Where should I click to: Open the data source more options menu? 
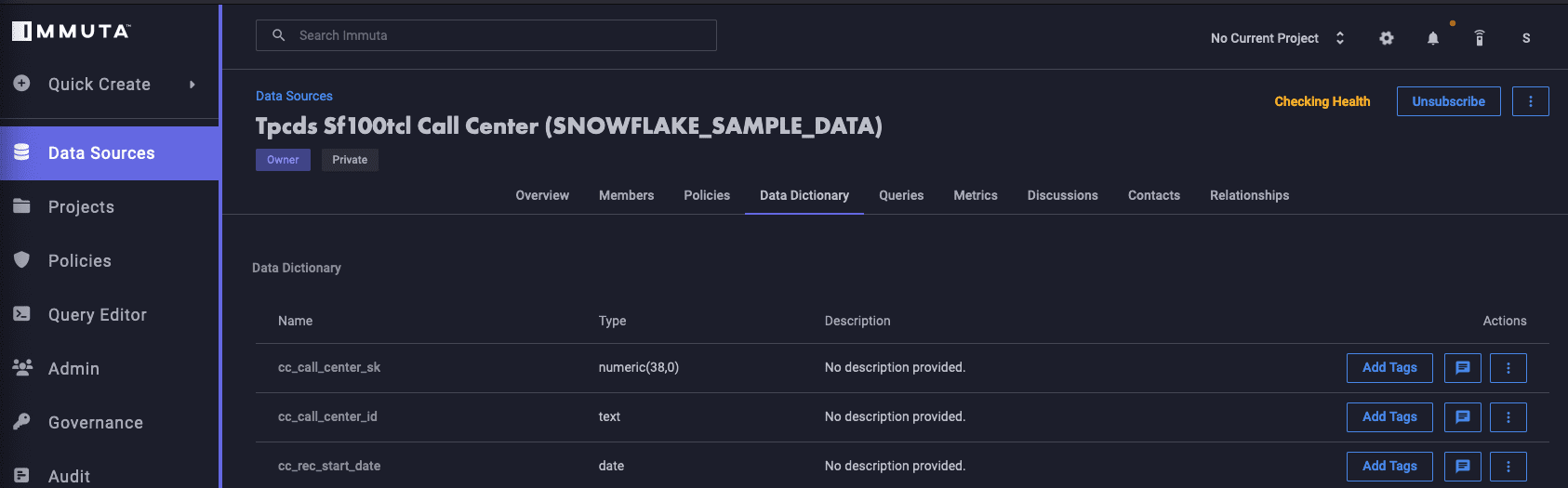pyautogui.click(x=1531, y=101)
